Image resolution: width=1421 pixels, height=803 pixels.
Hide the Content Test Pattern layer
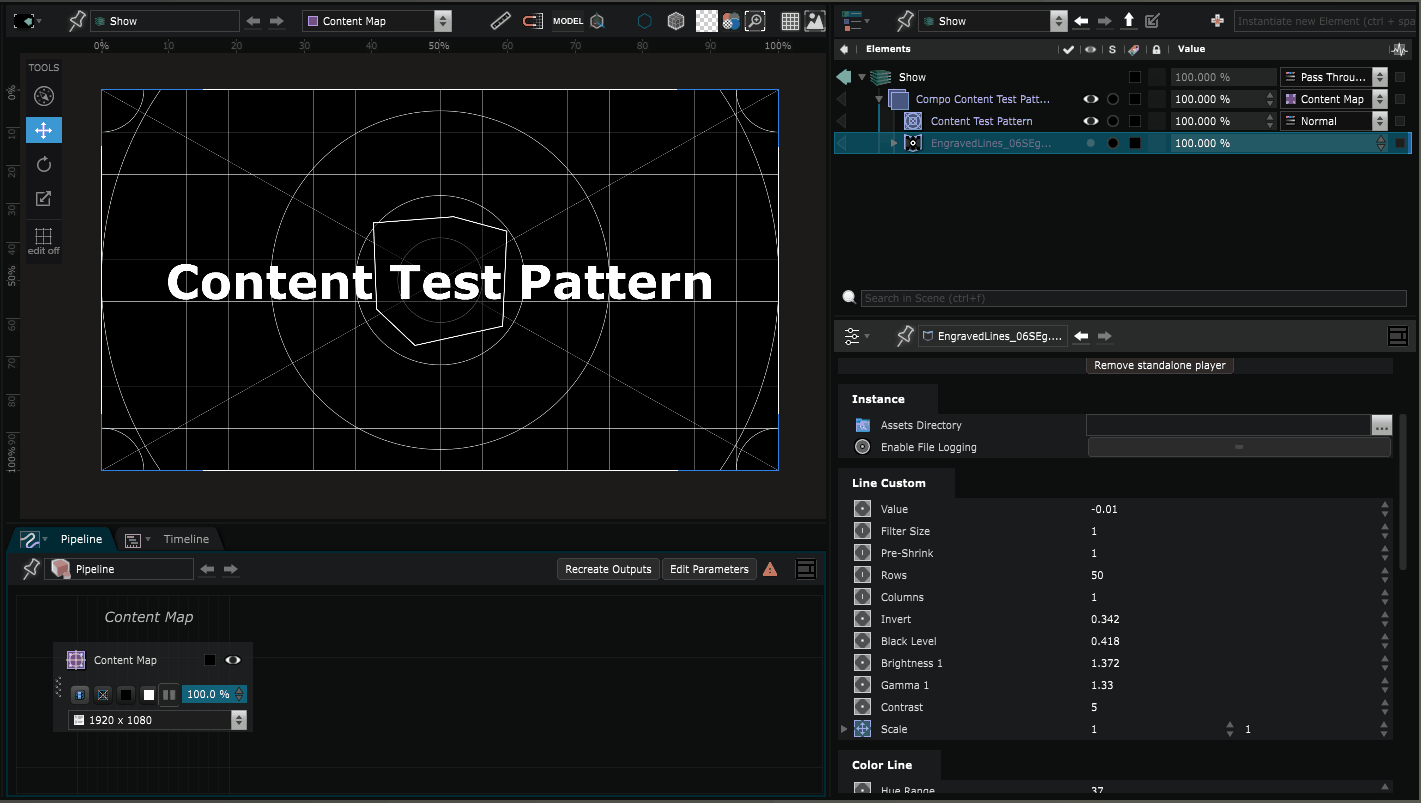pyautogui.click(x=1091, y=121)
